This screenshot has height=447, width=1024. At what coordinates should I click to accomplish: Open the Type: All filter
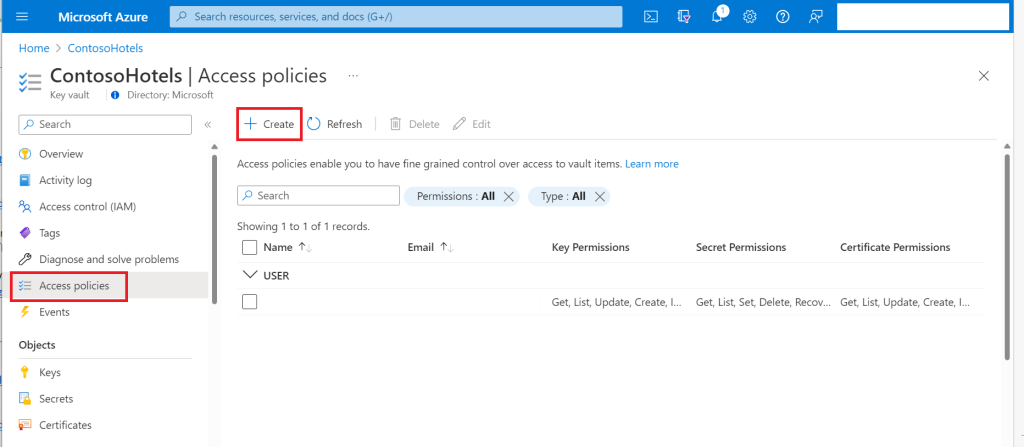coord(561,196)
